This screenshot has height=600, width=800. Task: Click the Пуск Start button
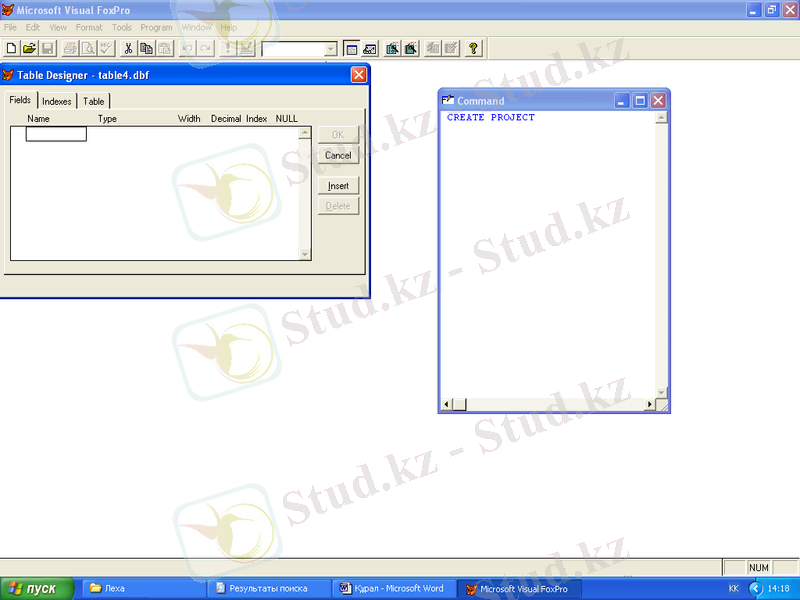pyautogui.click(x=37, y=589)
